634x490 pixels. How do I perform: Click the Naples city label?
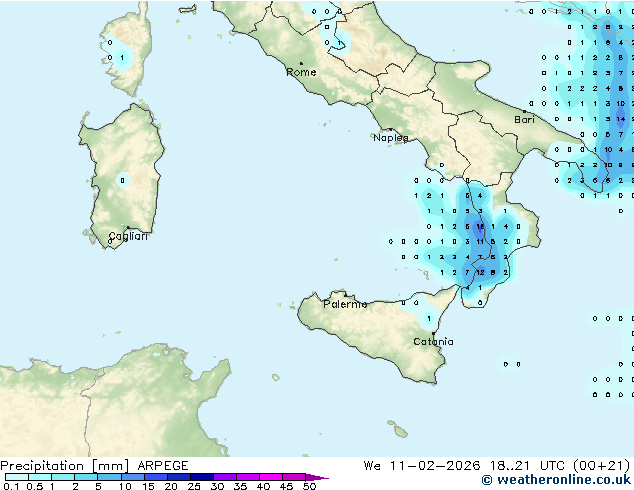click(x=390, y=138)
